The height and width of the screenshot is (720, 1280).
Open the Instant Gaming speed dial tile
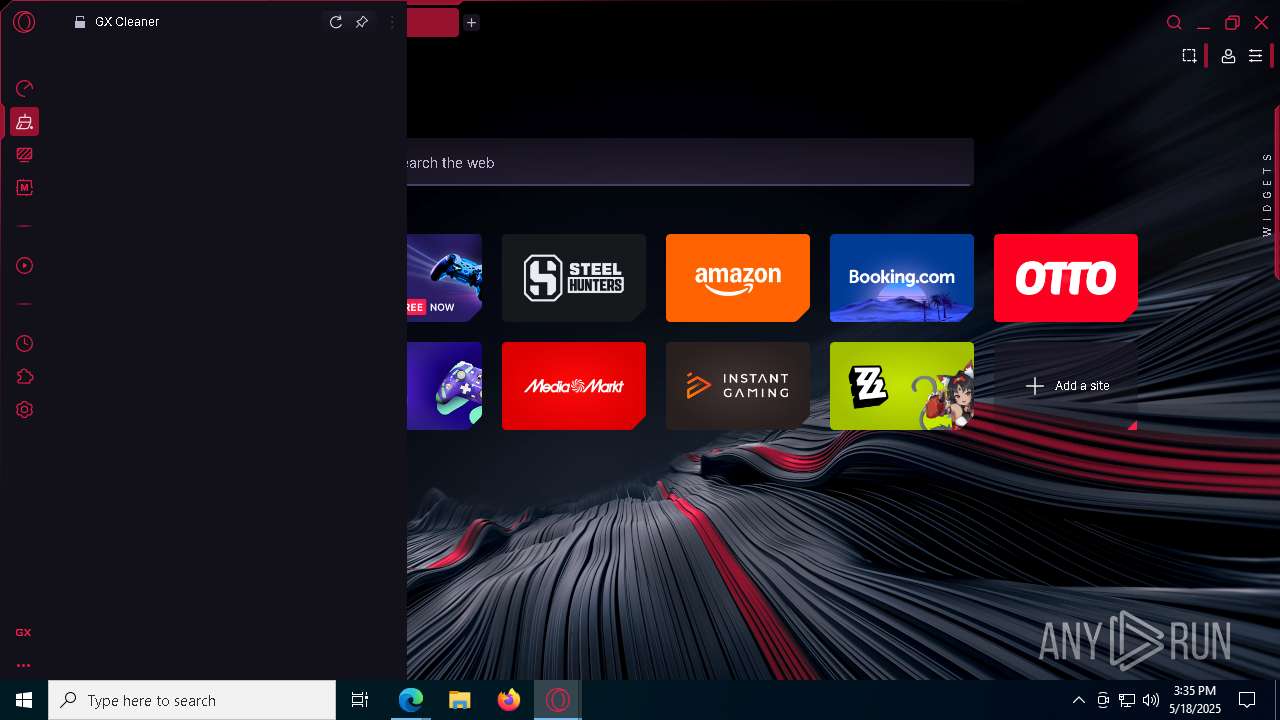coord(738,386)
